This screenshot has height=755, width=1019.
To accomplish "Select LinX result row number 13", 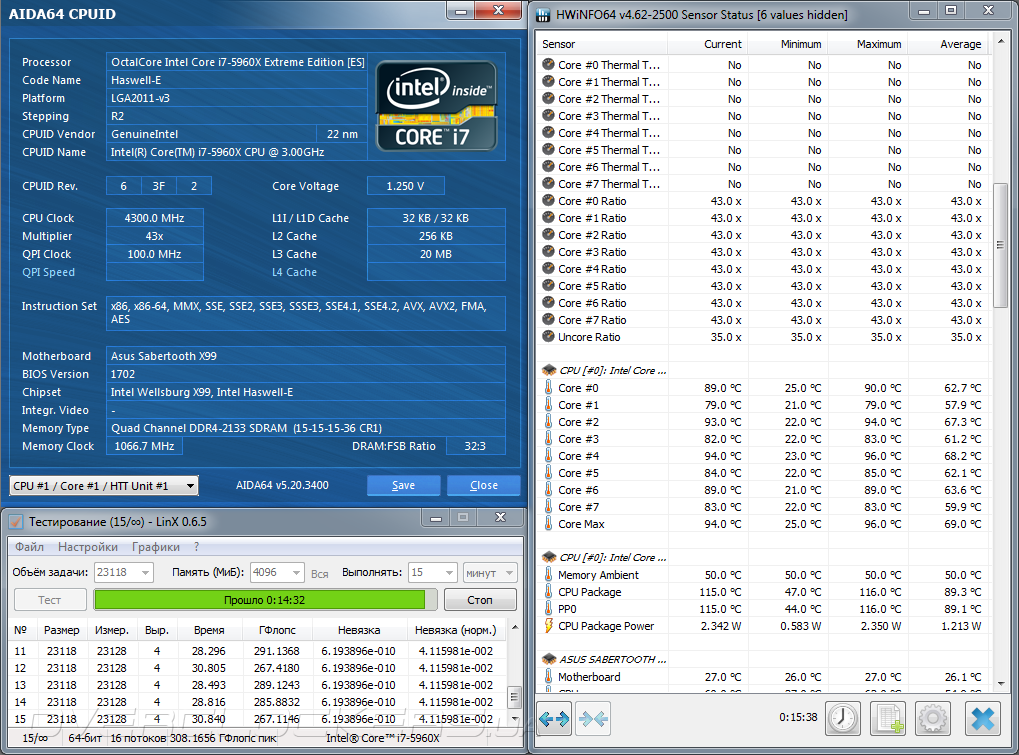I will pos(257,685).
